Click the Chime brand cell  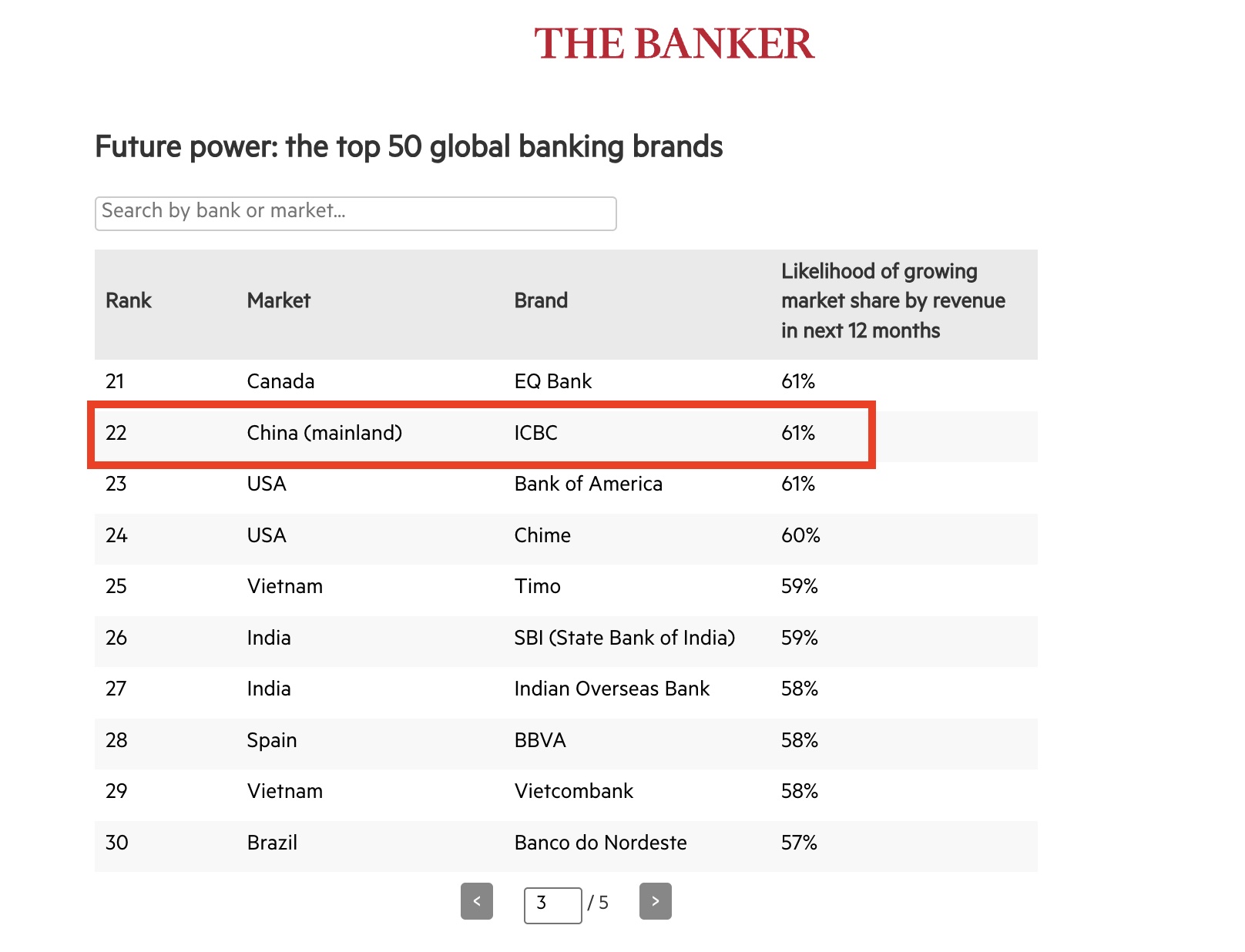(542, 535)
